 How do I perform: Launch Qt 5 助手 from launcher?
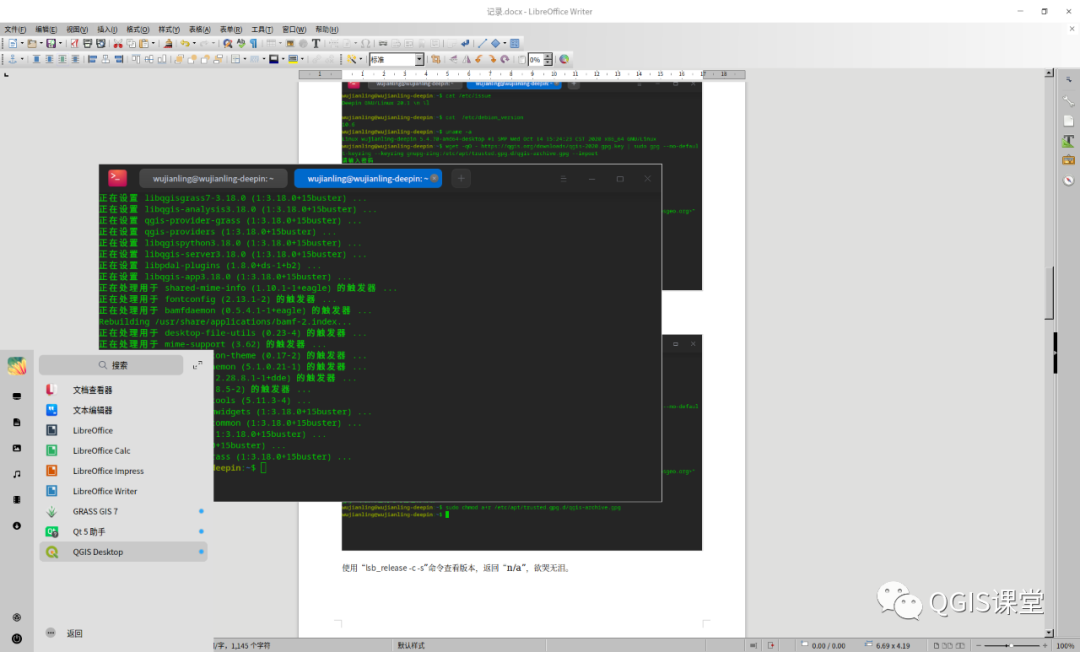(x=123, y=532)
